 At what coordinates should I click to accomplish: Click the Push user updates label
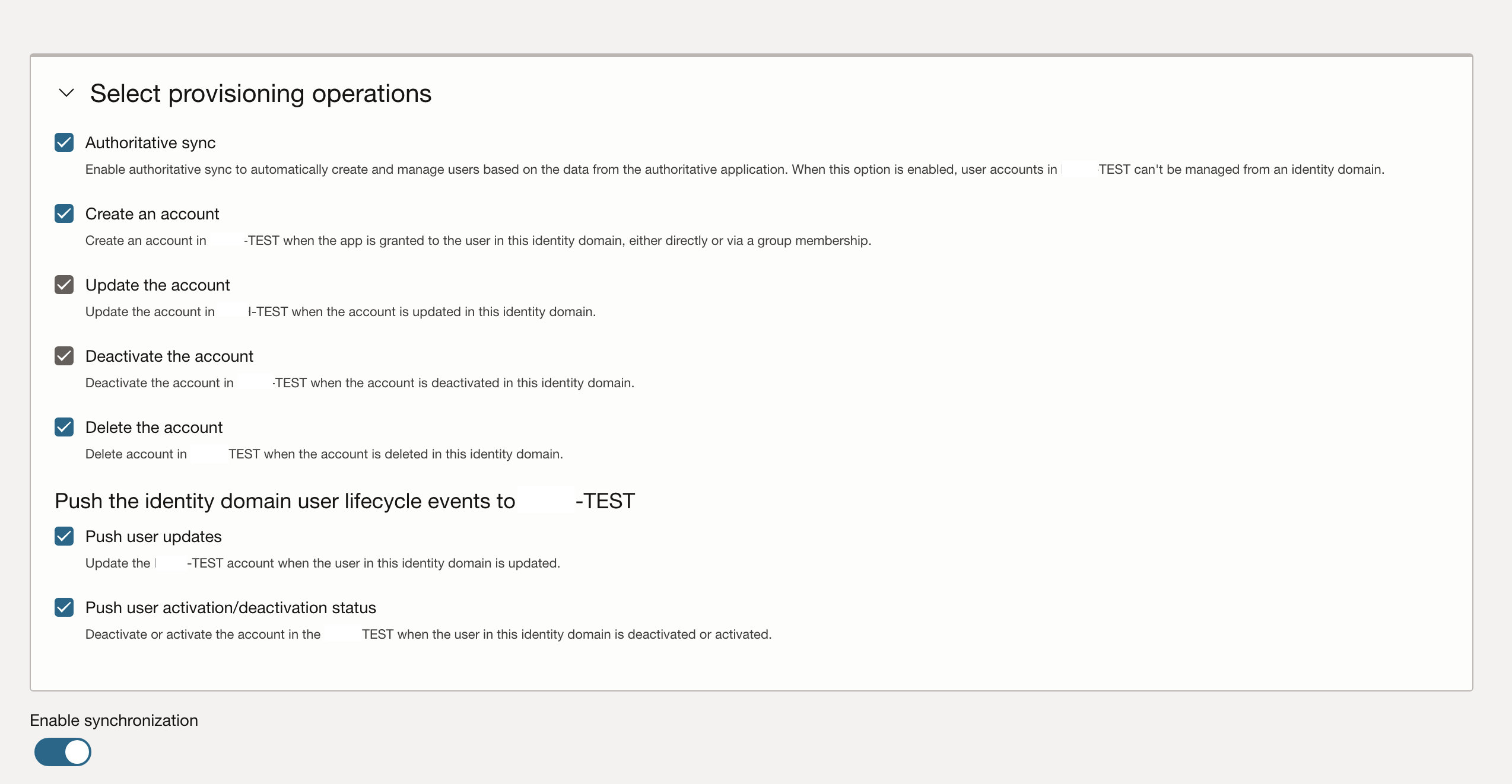[x=153, y=536]
